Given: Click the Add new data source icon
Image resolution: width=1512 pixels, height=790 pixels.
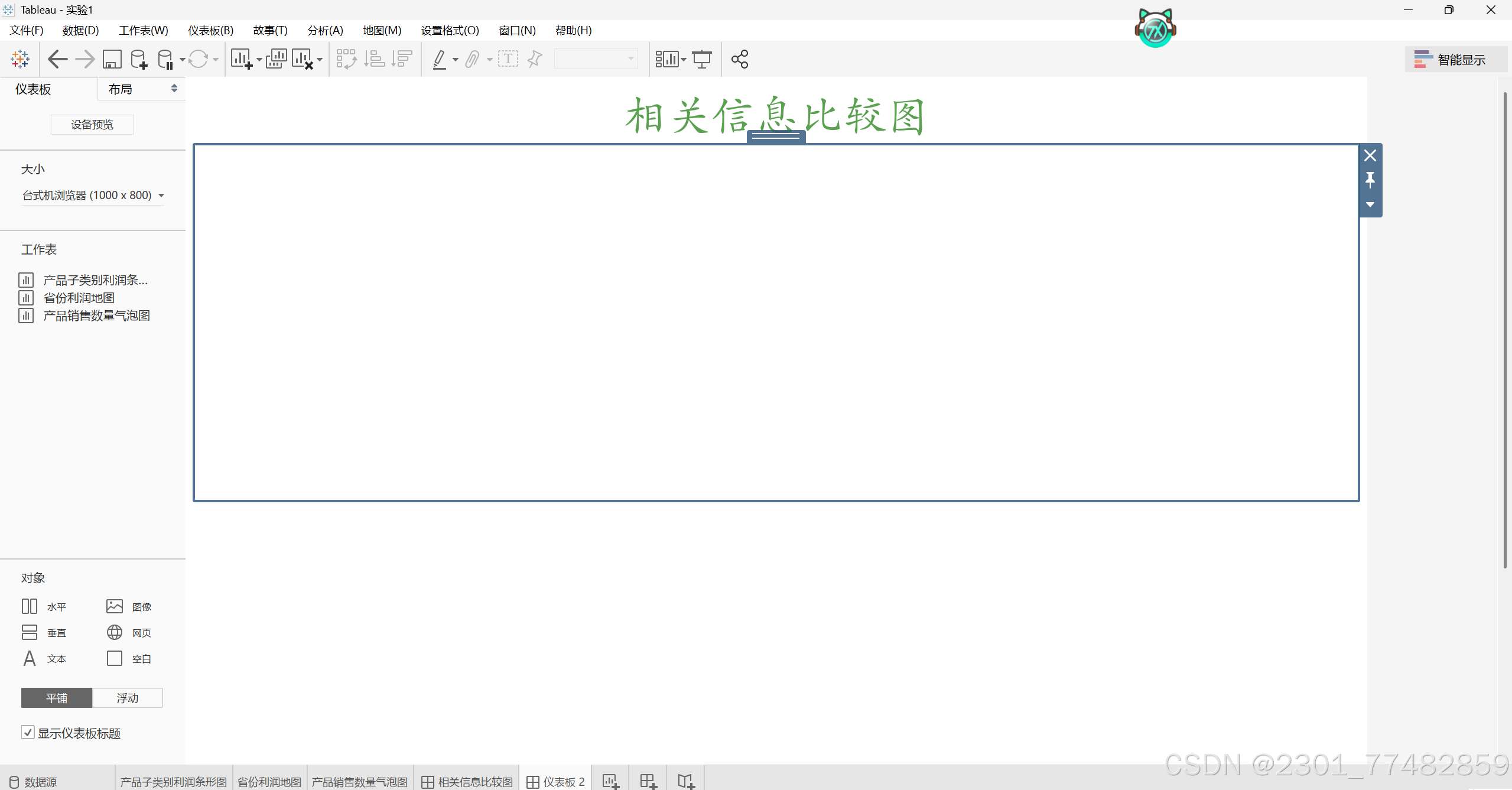Looking at the screenshot, I should click(139, 59).
